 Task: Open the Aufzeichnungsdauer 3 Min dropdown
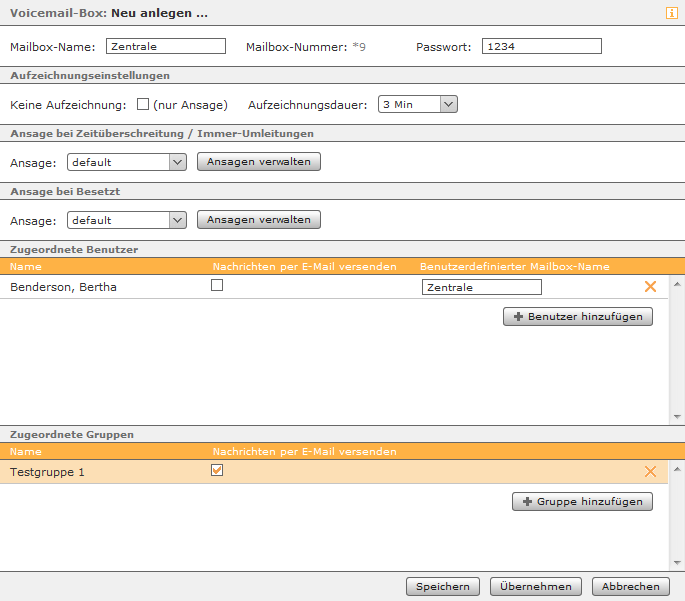(x=418, y=104)
